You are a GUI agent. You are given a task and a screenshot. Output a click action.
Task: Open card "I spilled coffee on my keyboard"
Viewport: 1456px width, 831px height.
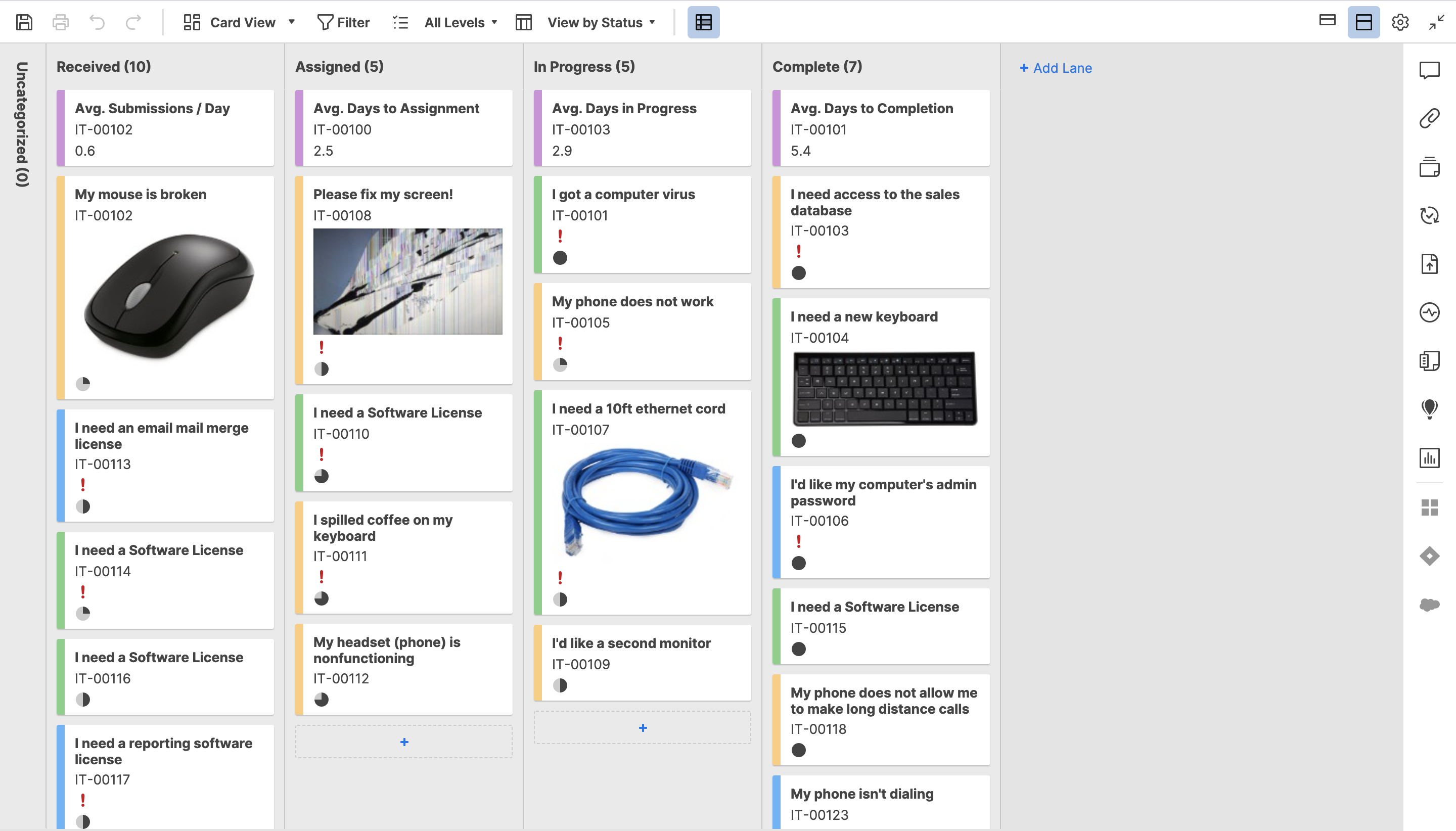pyautogui.click(x=403, y=558)
